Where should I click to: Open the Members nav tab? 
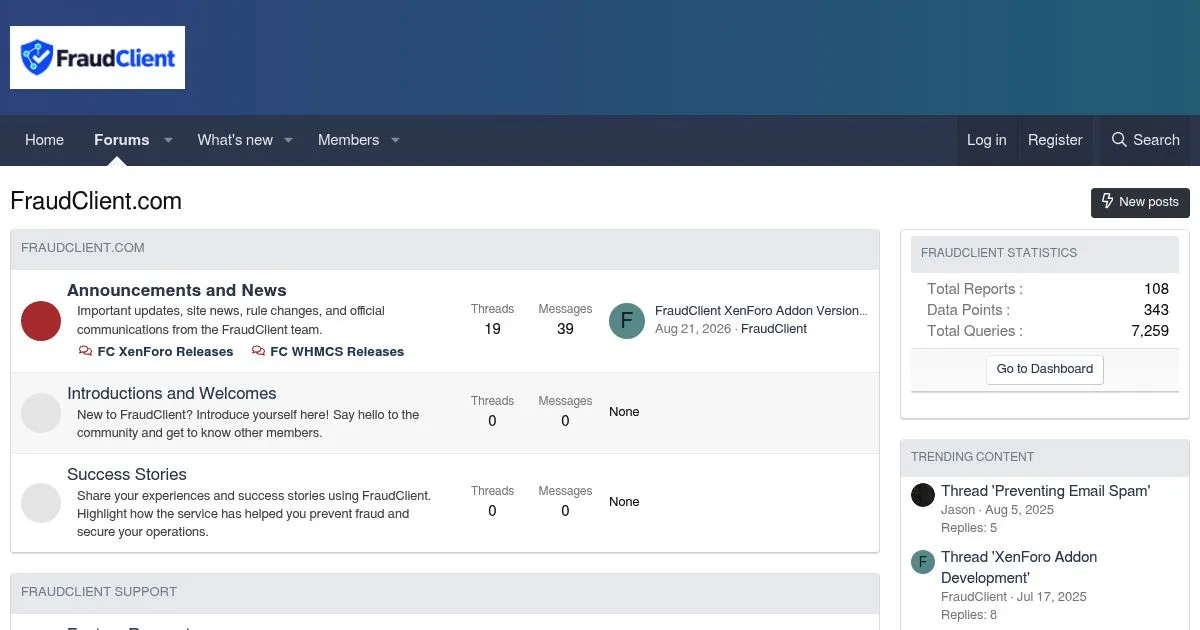click(348, 140)
